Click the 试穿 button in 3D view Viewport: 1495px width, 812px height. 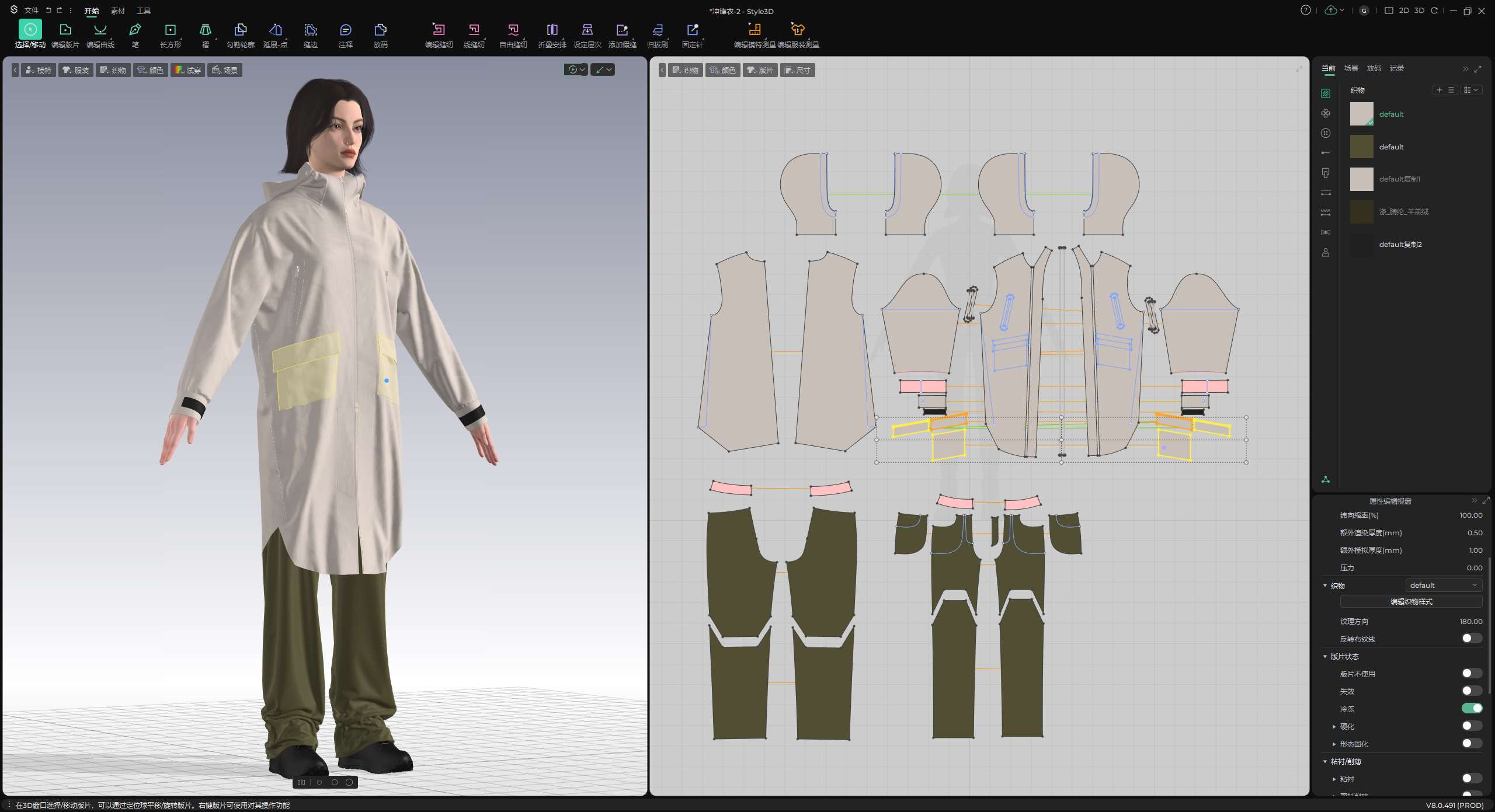coord(187,70)
